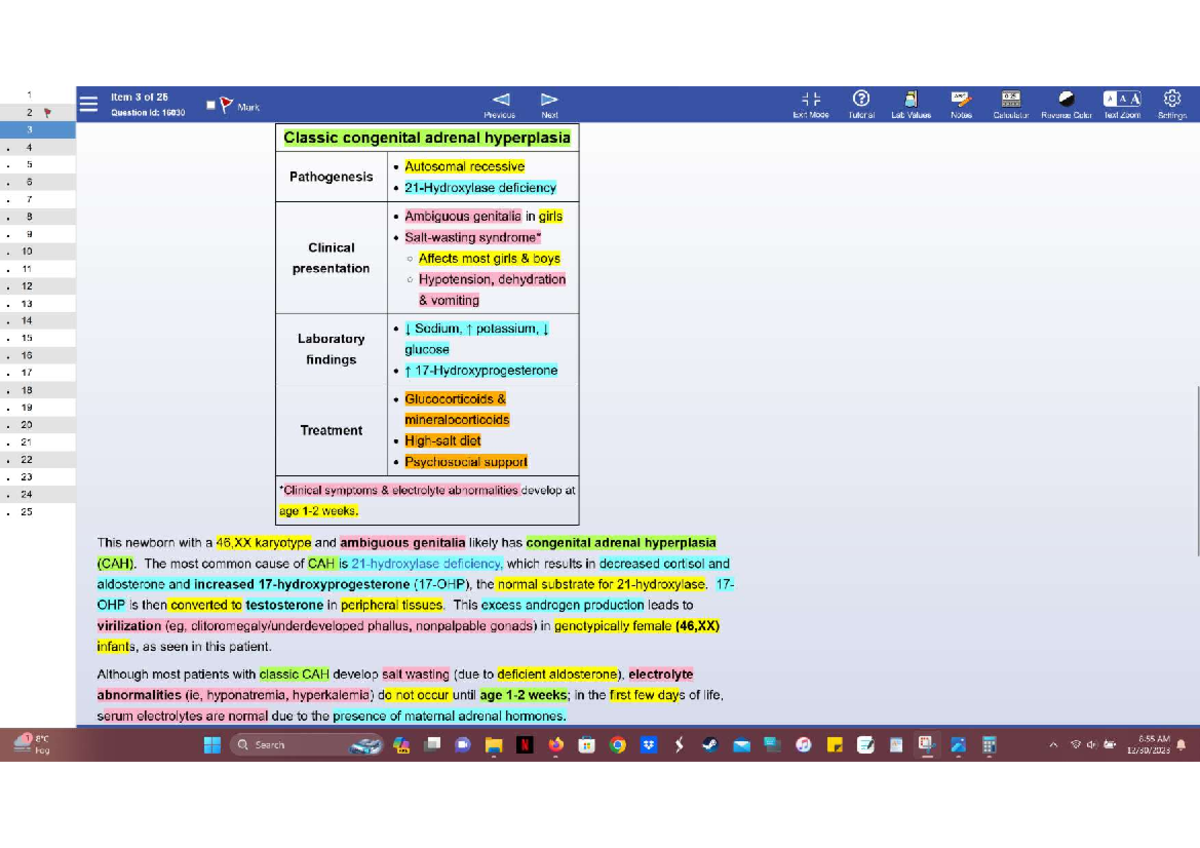Toggle the question list sidebar with hamburger icon

88,102
